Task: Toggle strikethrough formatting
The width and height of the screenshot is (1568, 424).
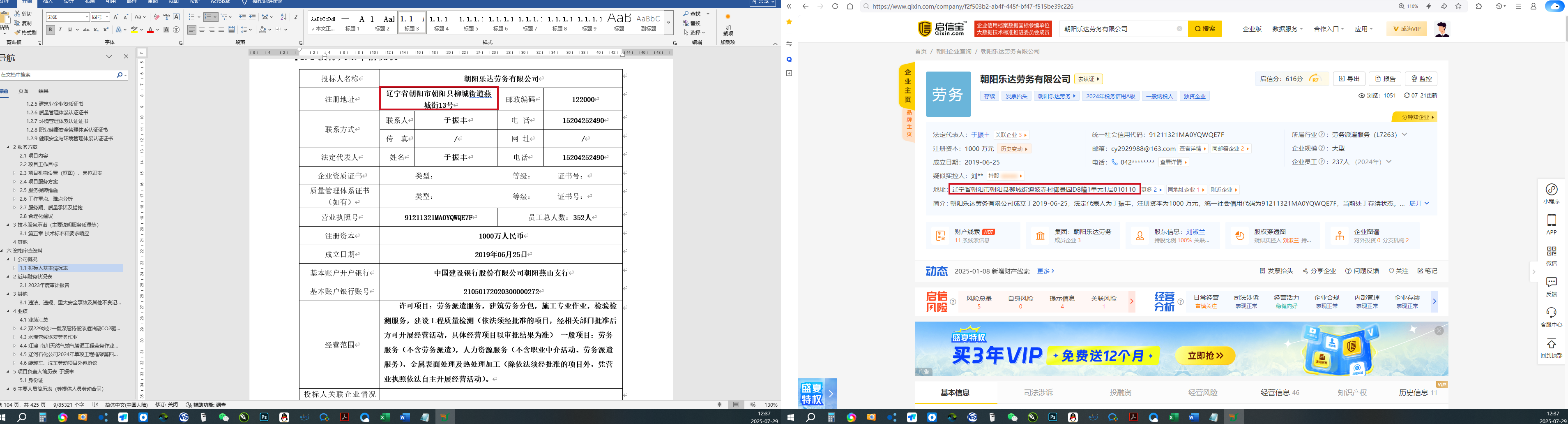Action: point(86,30)
